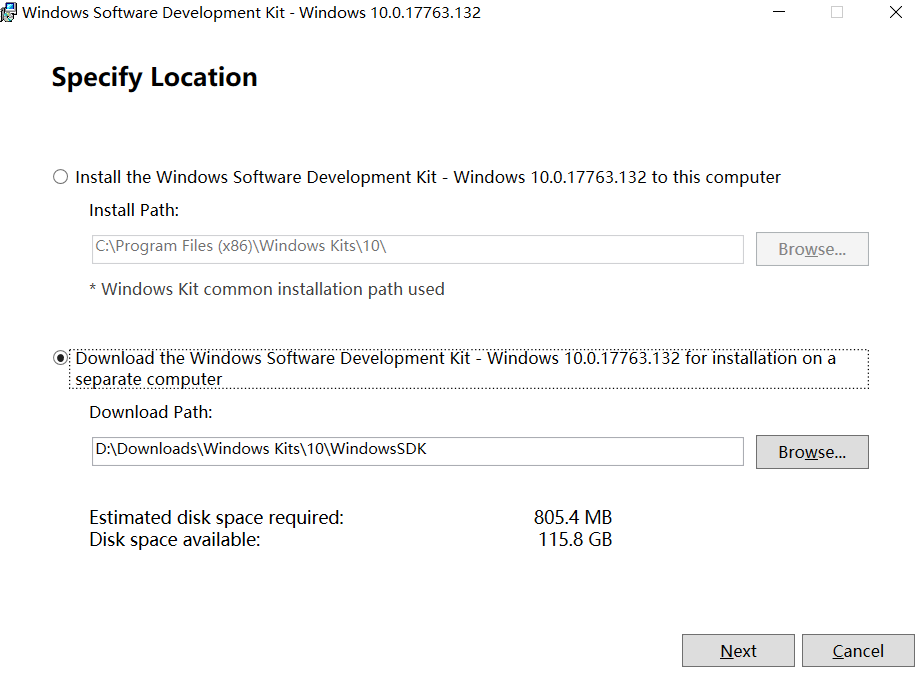917x674 pixels.
Task: Click the window title text
Action: click(x=251, y=12)
